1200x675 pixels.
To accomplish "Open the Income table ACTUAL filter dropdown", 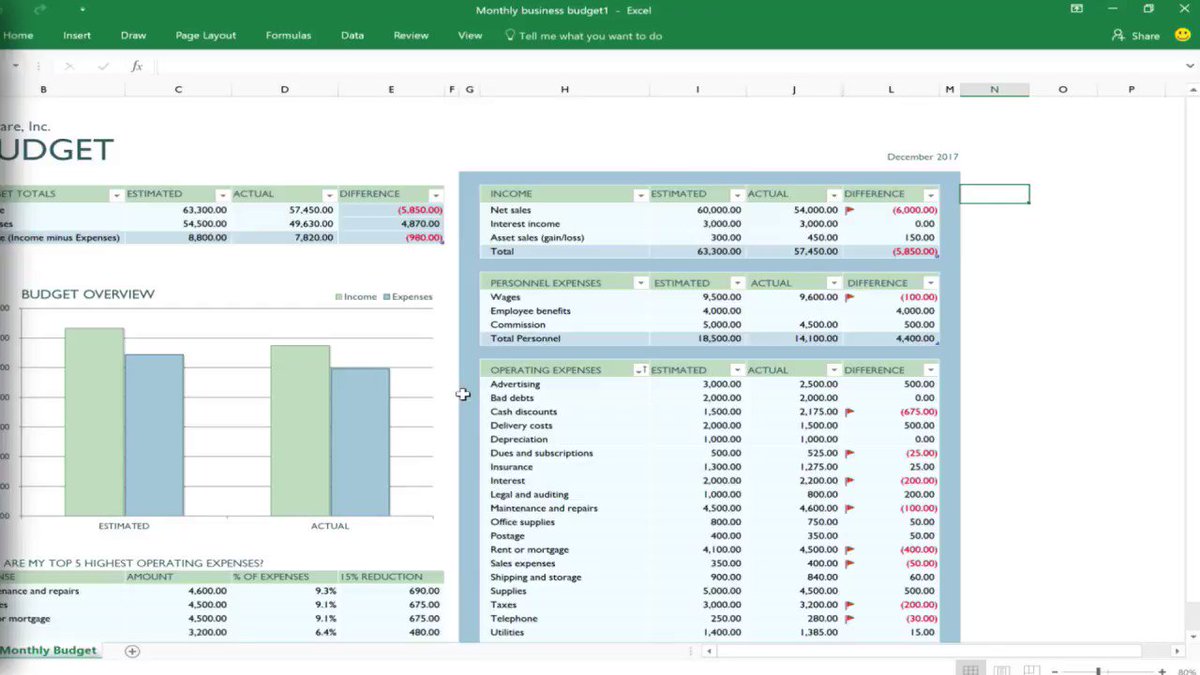I will [x=833, y=194].
